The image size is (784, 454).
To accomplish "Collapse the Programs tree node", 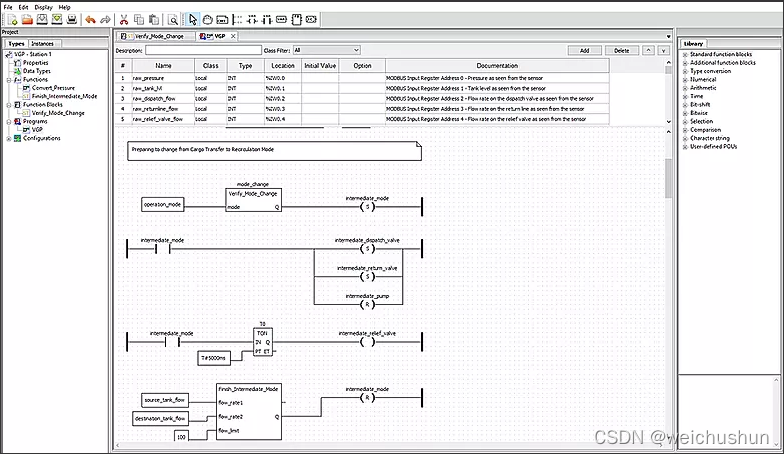I will [8, 122].
